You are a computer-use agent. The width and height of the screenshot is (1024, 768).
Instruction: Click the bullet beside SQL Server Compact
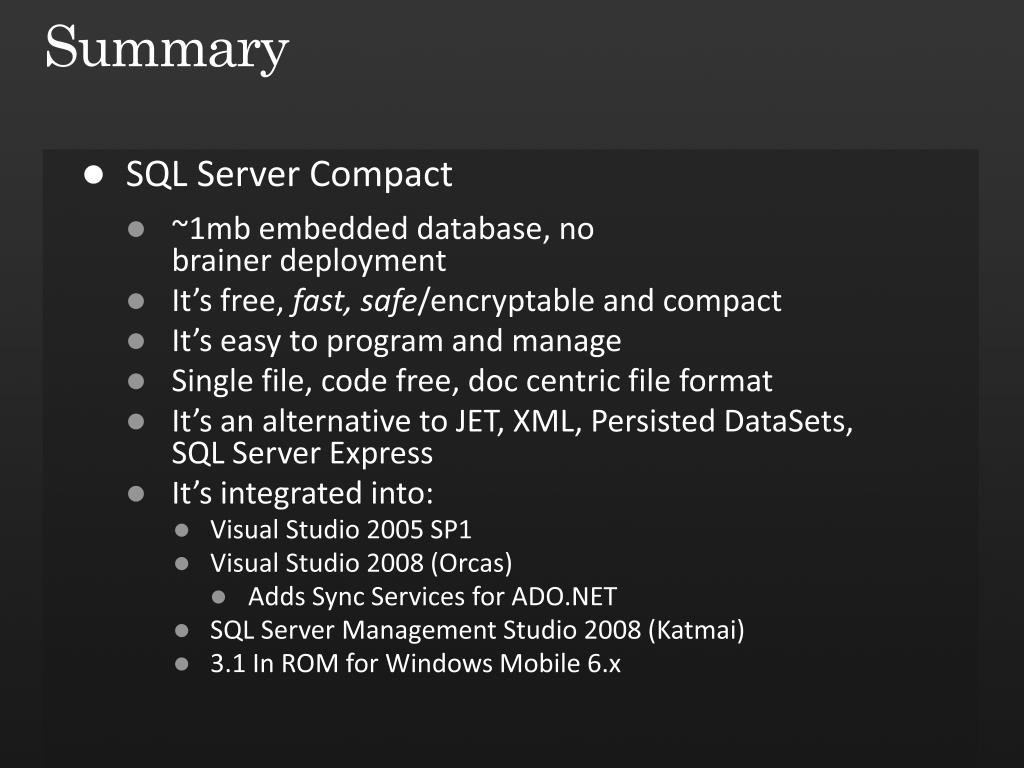pyautogui.click(x=93, y=174)
